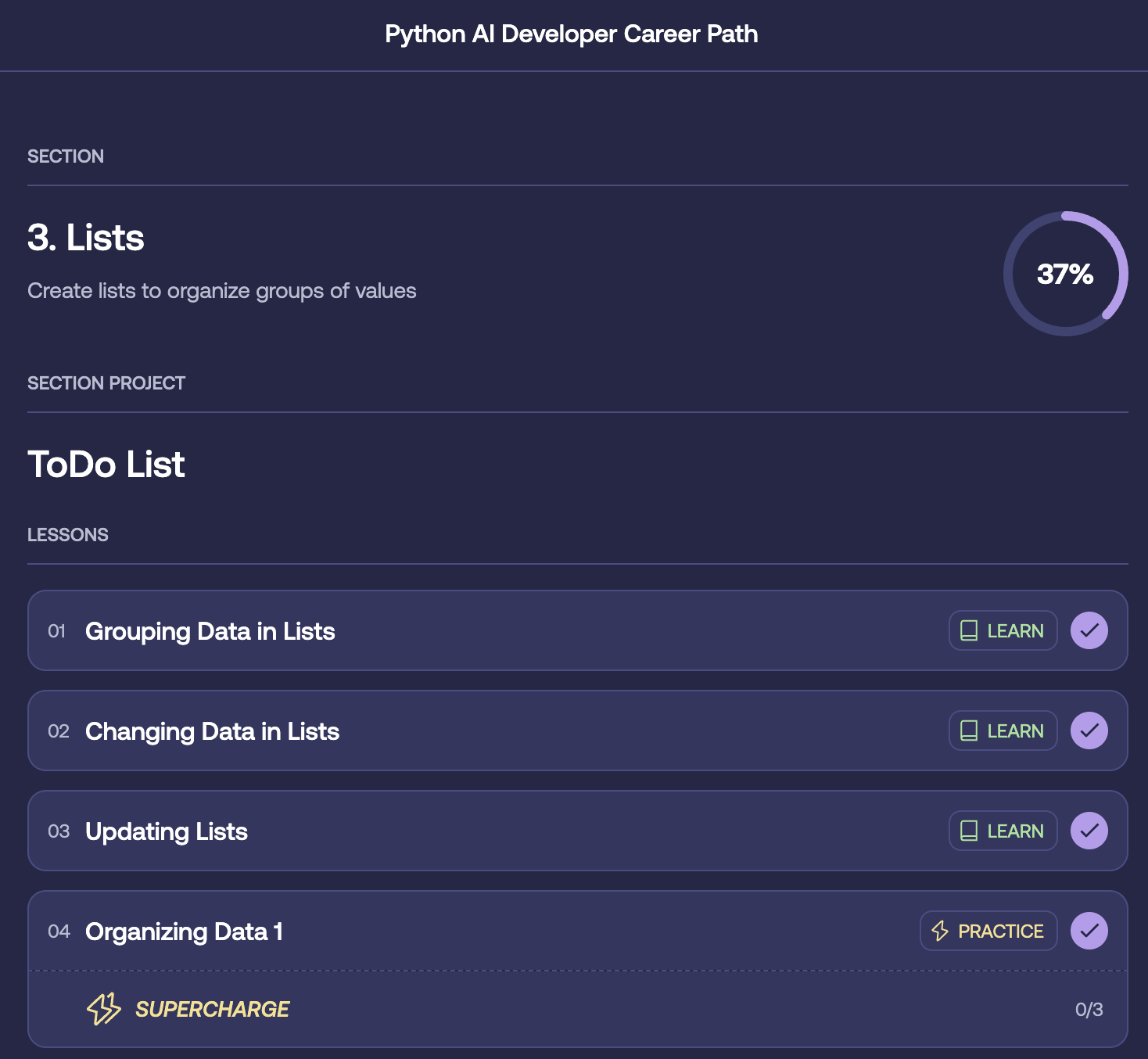Click the 37% circular progress indicator
This screenshot has height=1059, width=1148.
[1065, 274]
